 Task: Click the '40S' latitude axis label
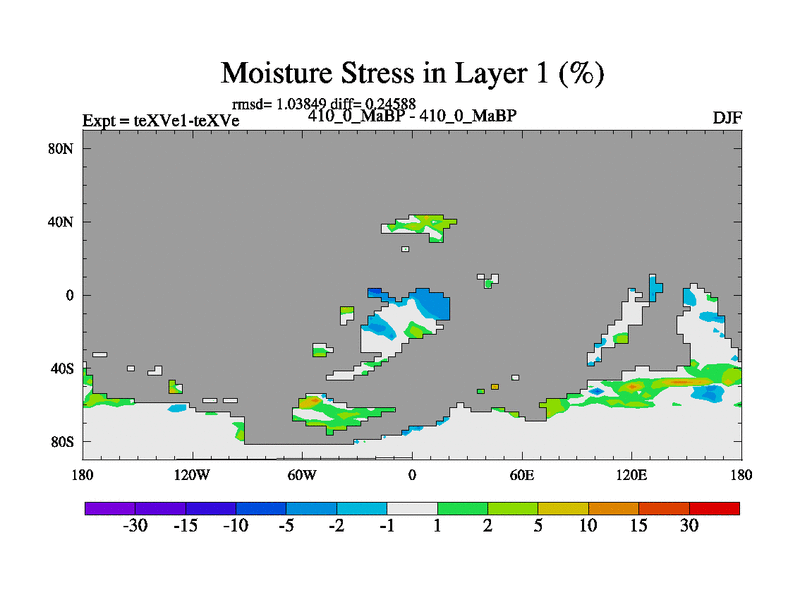click(x=62, y=368)
